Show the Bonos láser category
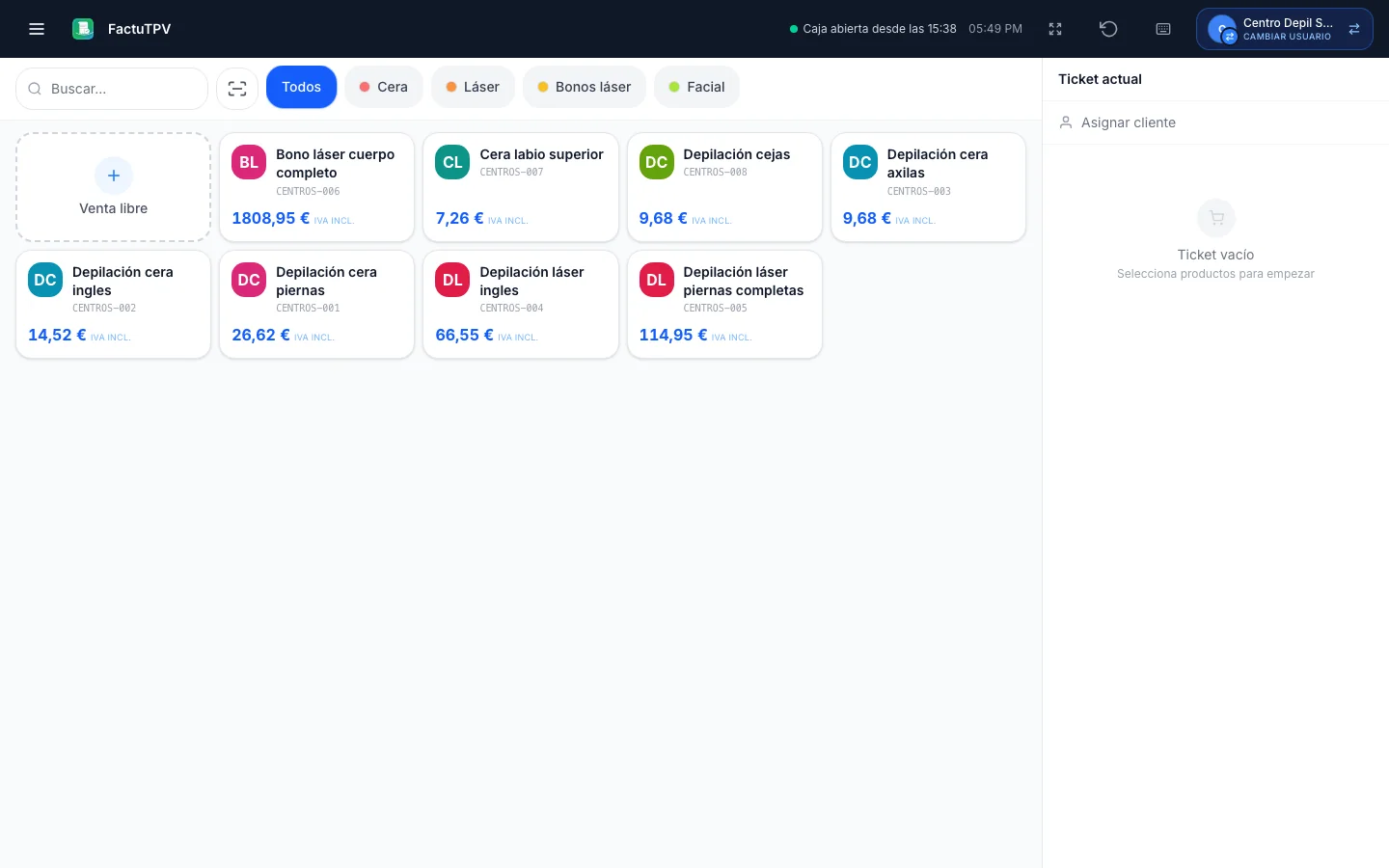 [x=585, y=87]
